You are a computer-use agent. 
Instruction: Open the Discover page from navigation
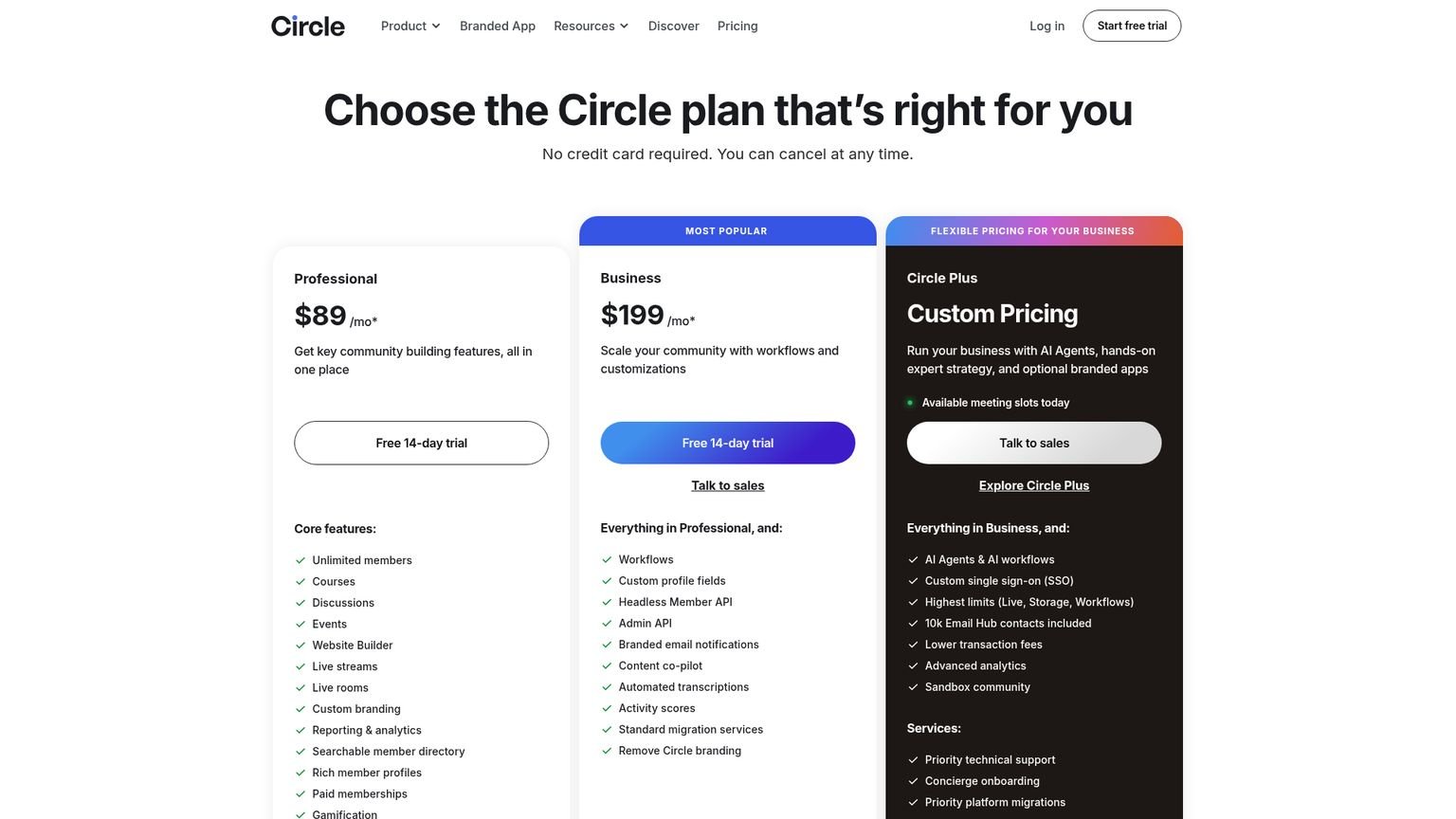coord(673,26)
